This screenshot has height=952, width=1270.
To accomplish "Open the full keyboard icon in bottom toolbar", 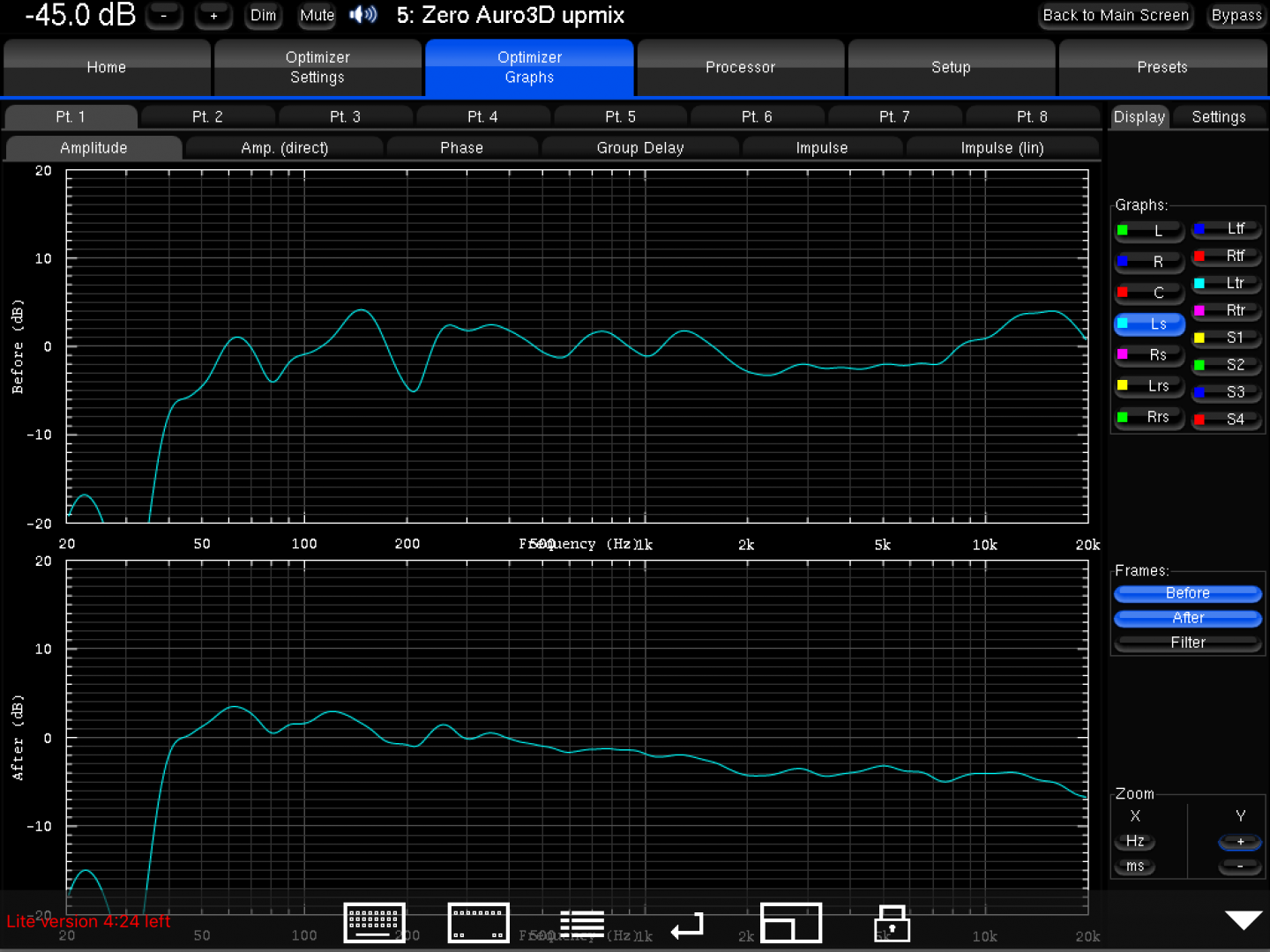I will [x=374, y=923].
